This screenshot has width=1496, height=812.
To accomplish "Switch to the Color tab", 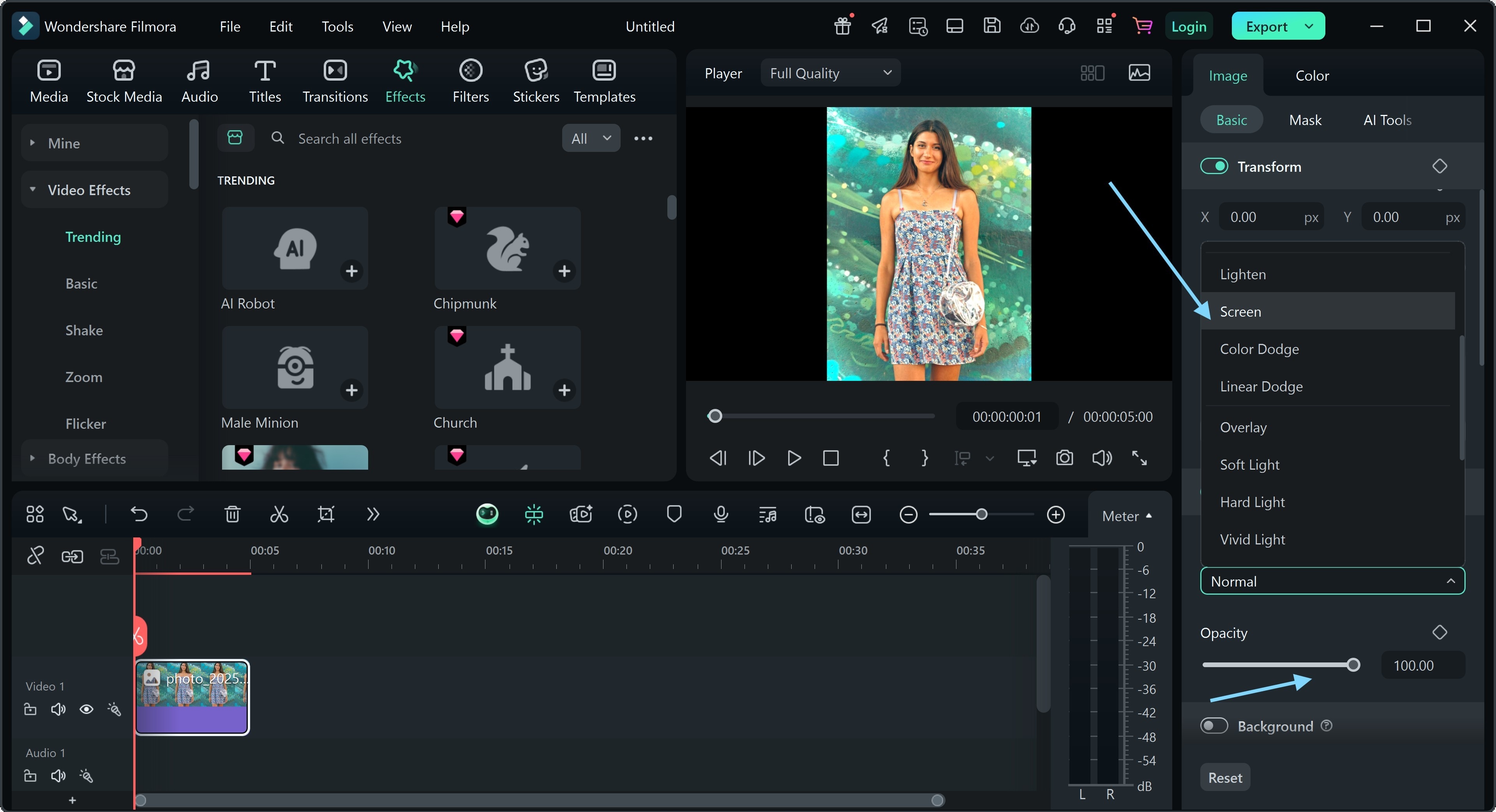I will pyautogui.click(x=1312, y=76).
